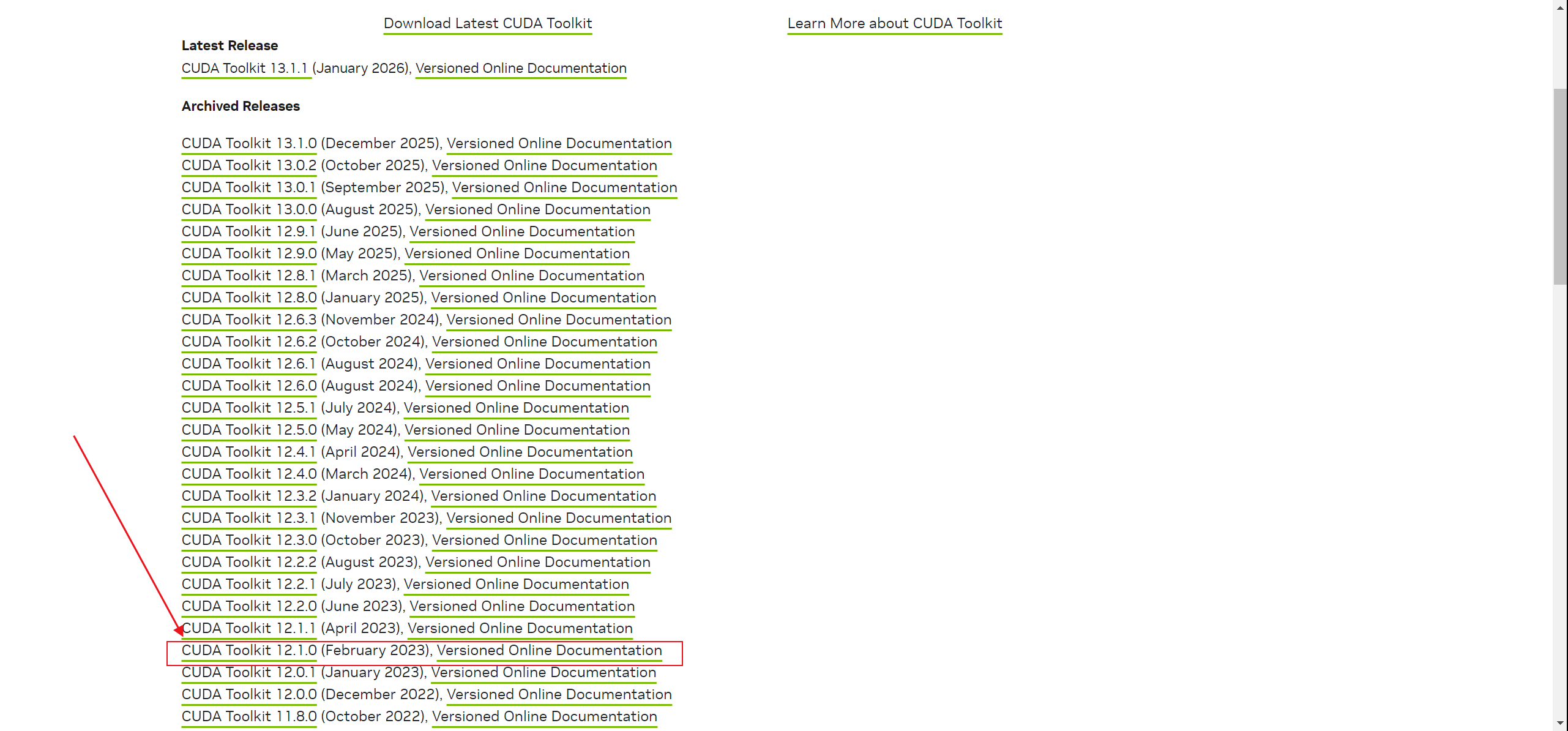Click the scrollbar down arrow

click(x=1560, y=724)
